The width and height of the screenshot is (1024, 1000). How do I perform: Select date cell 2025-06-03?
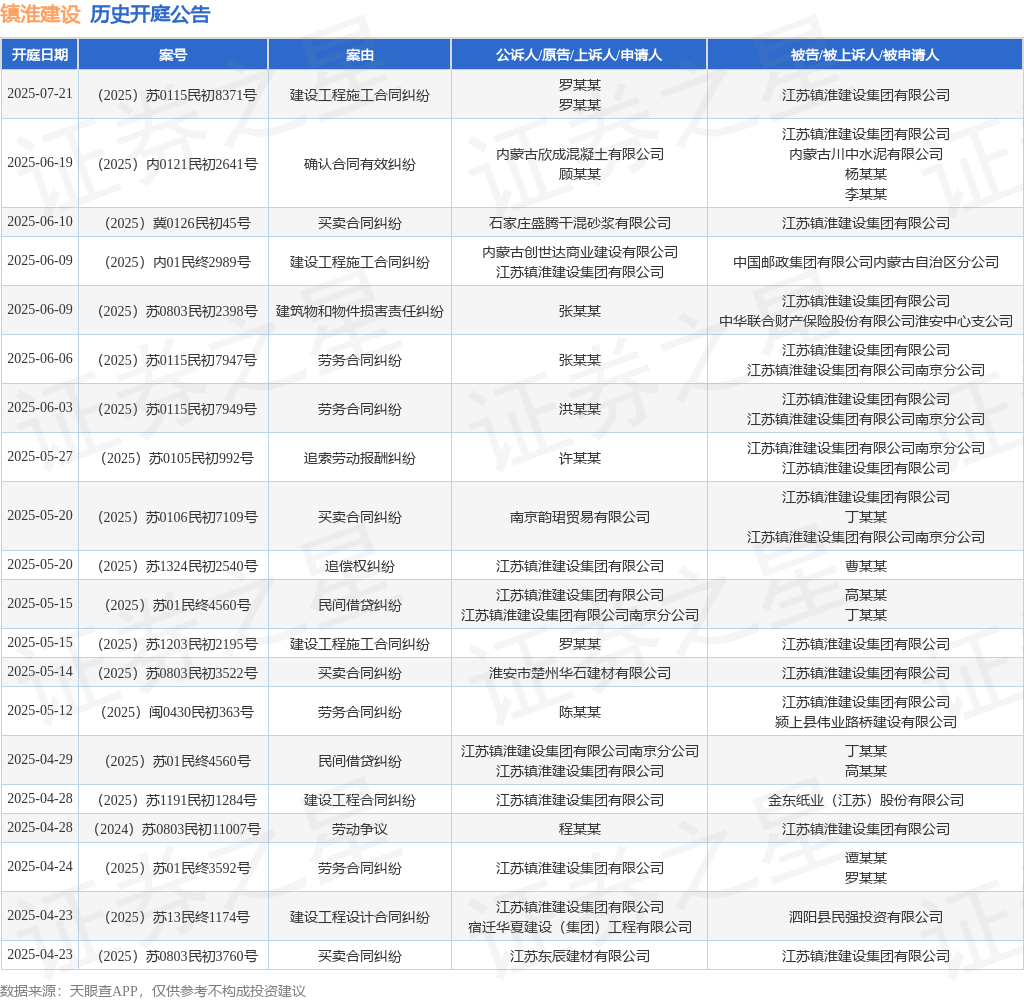40,408
